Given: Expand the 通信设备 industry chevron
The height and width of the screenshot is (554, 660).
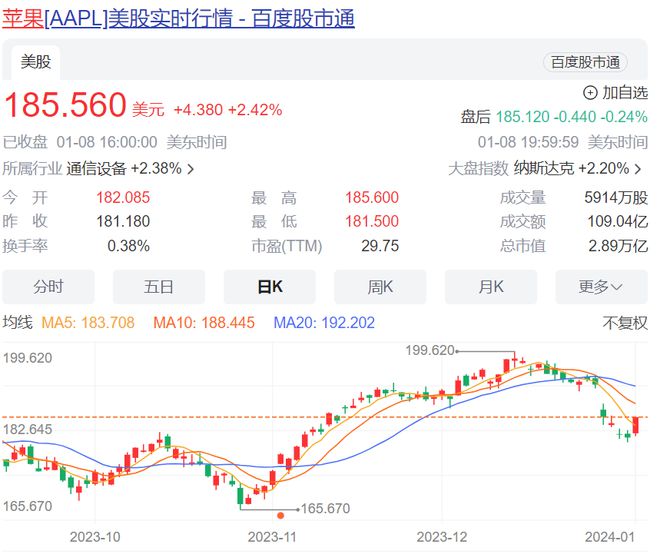Looking at the screenshot, I should [191, 169].
